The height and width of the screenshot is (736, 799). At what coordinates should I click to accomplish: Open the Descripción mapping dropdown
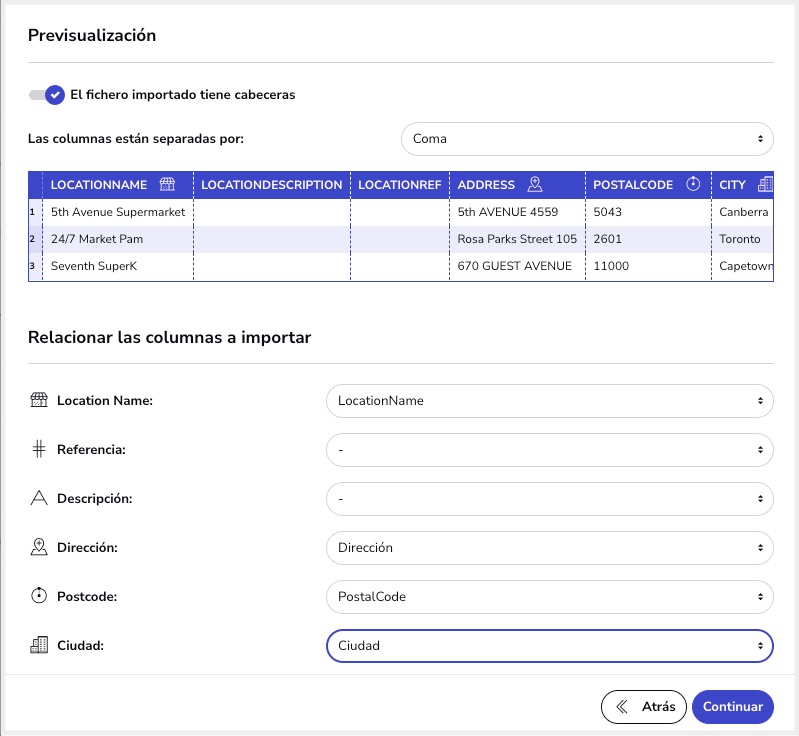coord(550,498)
